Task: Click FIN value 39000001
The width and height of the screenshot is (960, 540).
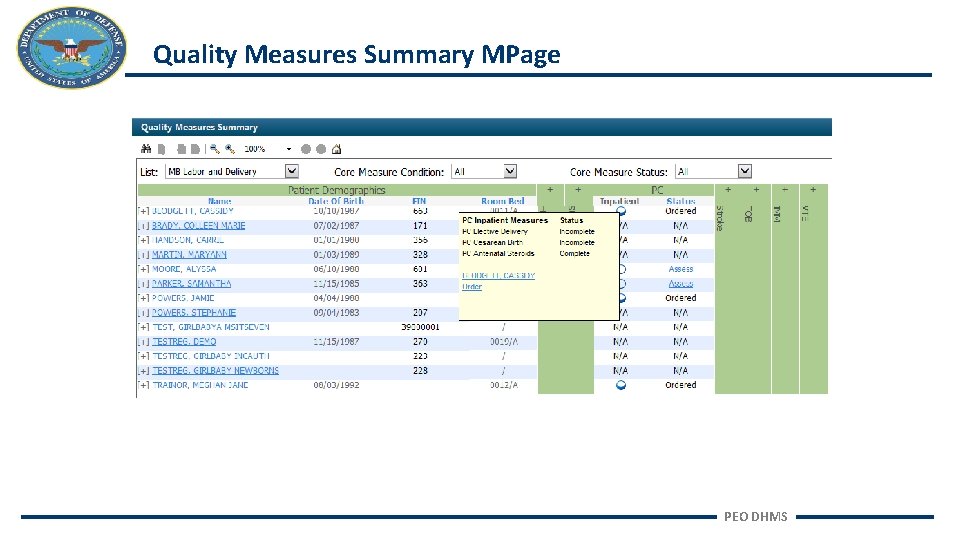Action: click(420, 327)
